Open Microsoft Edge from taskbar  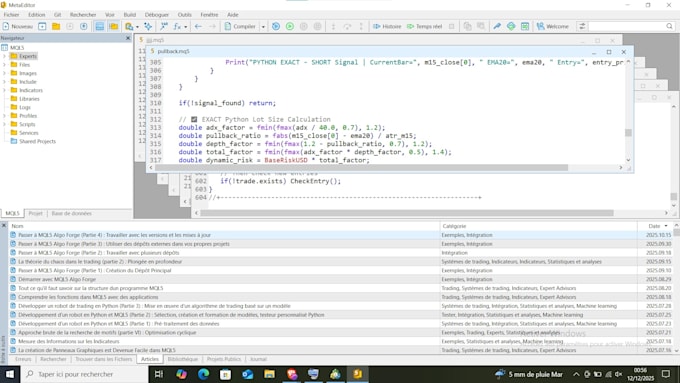point(203,374)
